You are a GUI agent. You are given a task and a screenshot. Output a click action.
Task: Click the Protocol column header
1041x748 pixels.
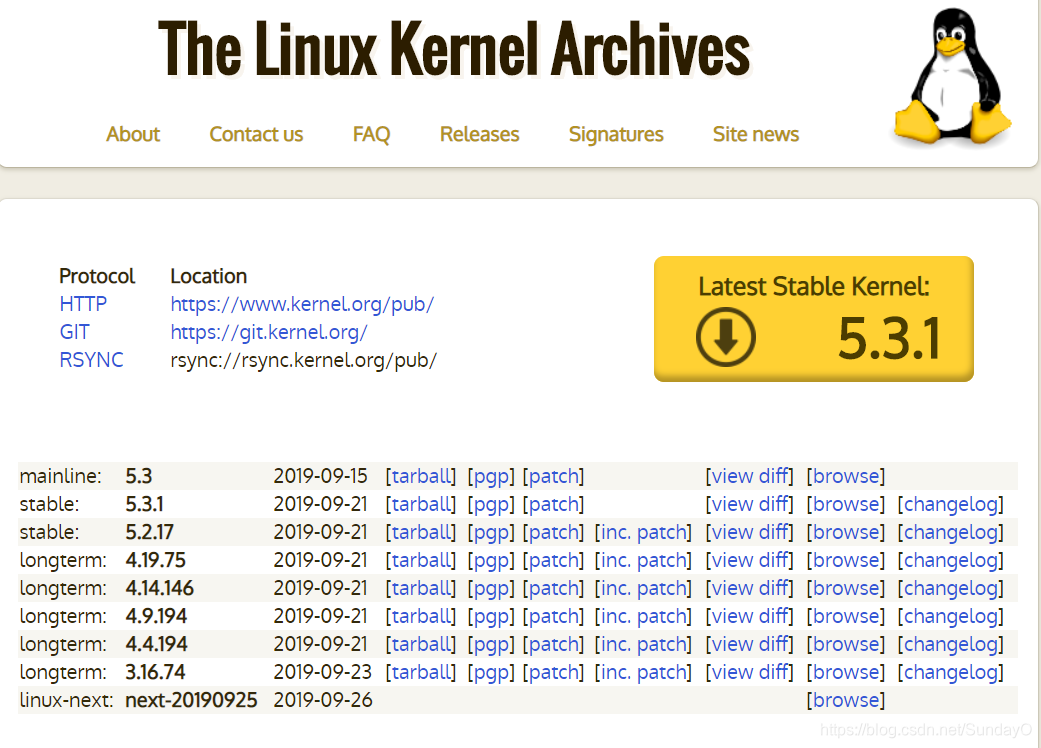coord(97,276)
